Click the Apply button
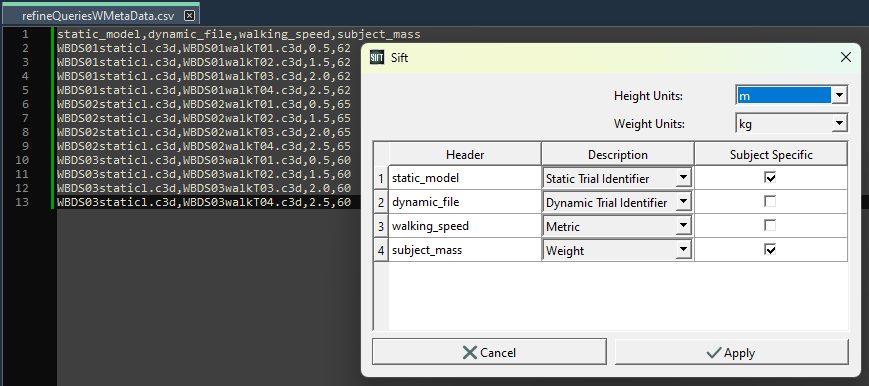Screen dimensions: 869x386 [x=732, y=352]
